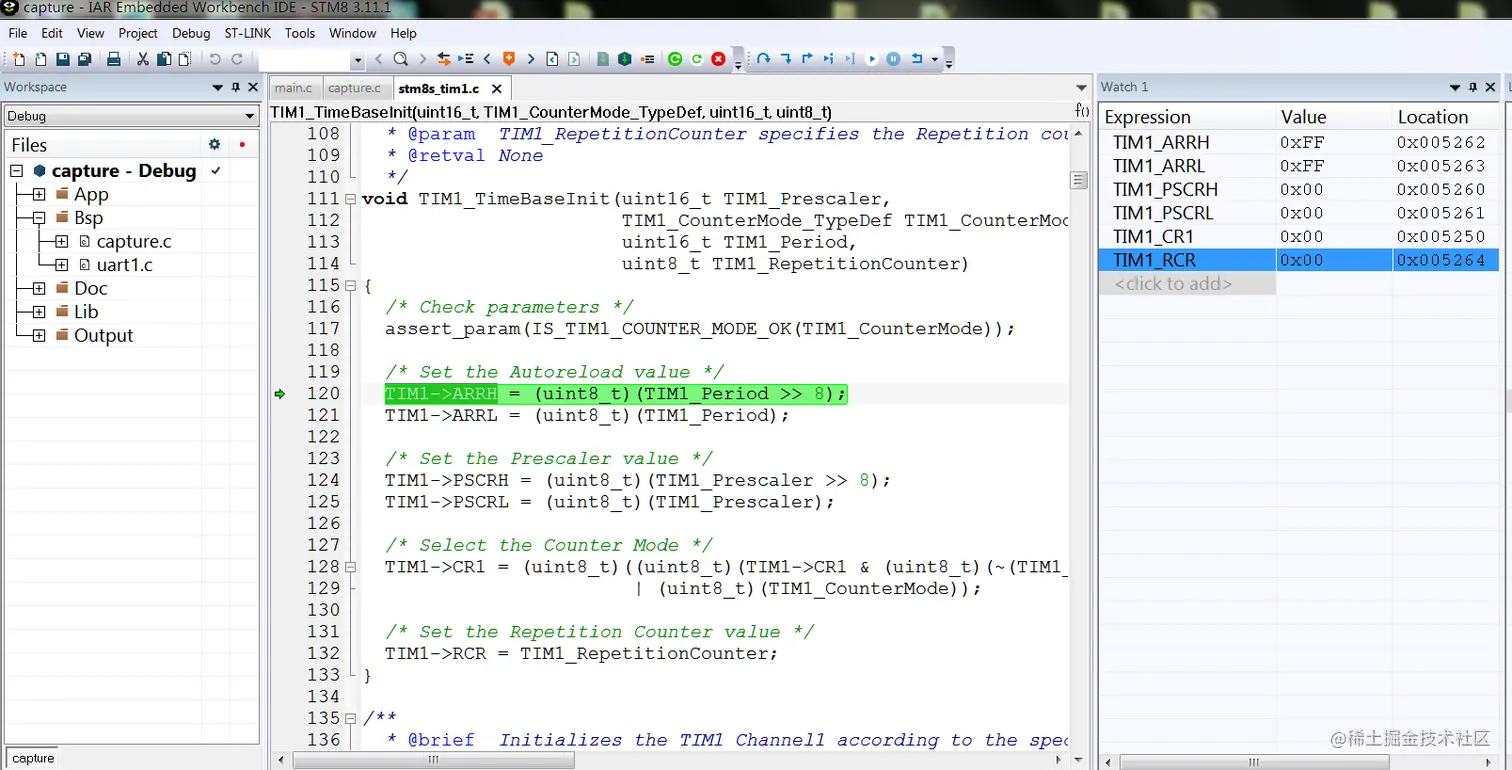Expand the Lib folder node
Screen dimensions: 1512x770
tap(38, 312)
